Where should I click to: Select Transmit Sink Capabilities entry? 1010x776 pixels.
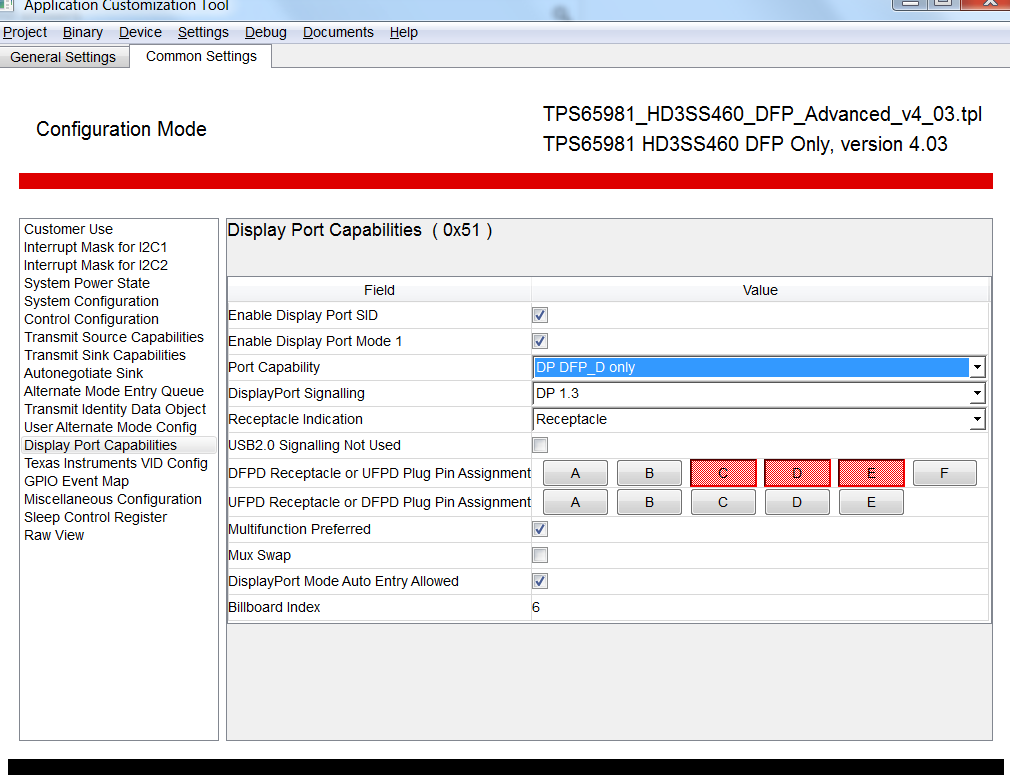click(105, 355)
